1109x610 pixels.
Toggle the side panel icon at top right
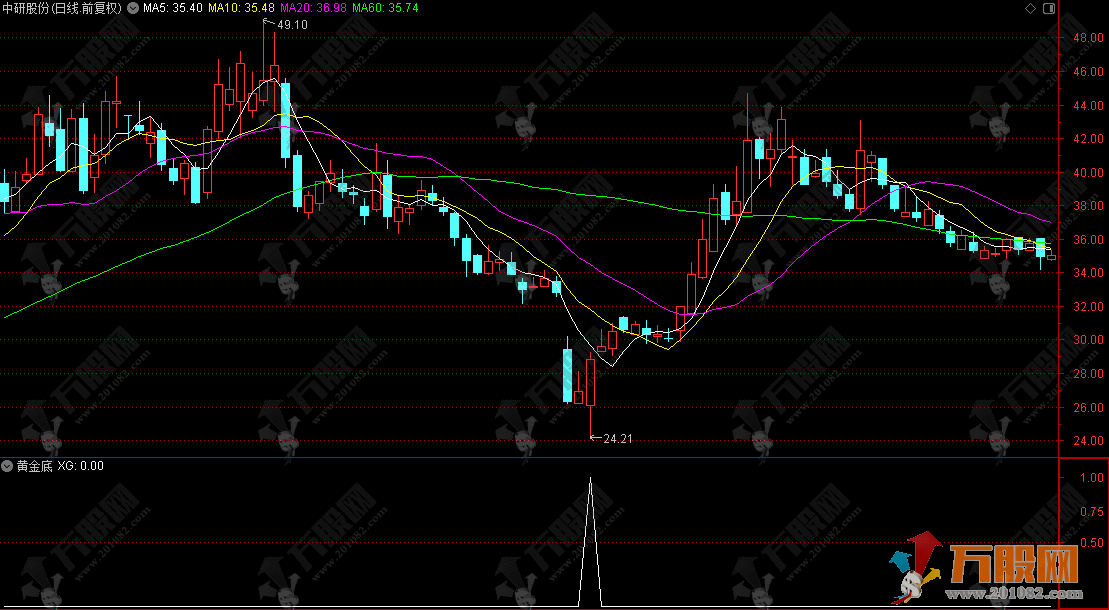click(x=1048, y=8)
